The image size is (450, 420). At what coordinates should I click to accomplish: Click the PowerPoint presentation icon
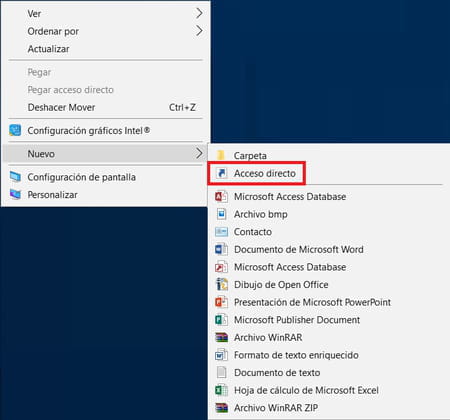point(221,302)
